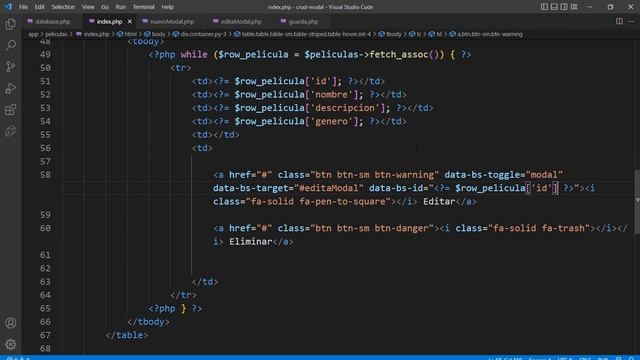The height and width of the screenshot is (360, 640).
Task: Open the Terminal menu
Action: [143, 7]
